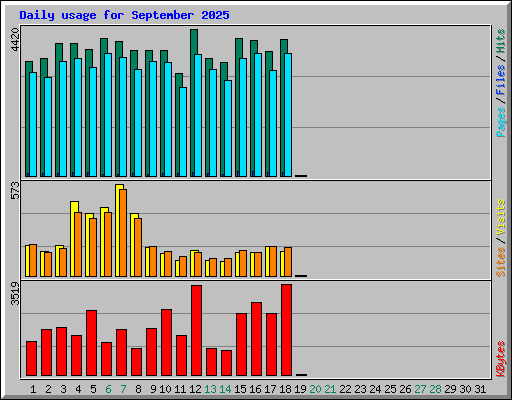Click the green day 20 axis label
This screenshot has height=400, width=512.
[315, 389]
